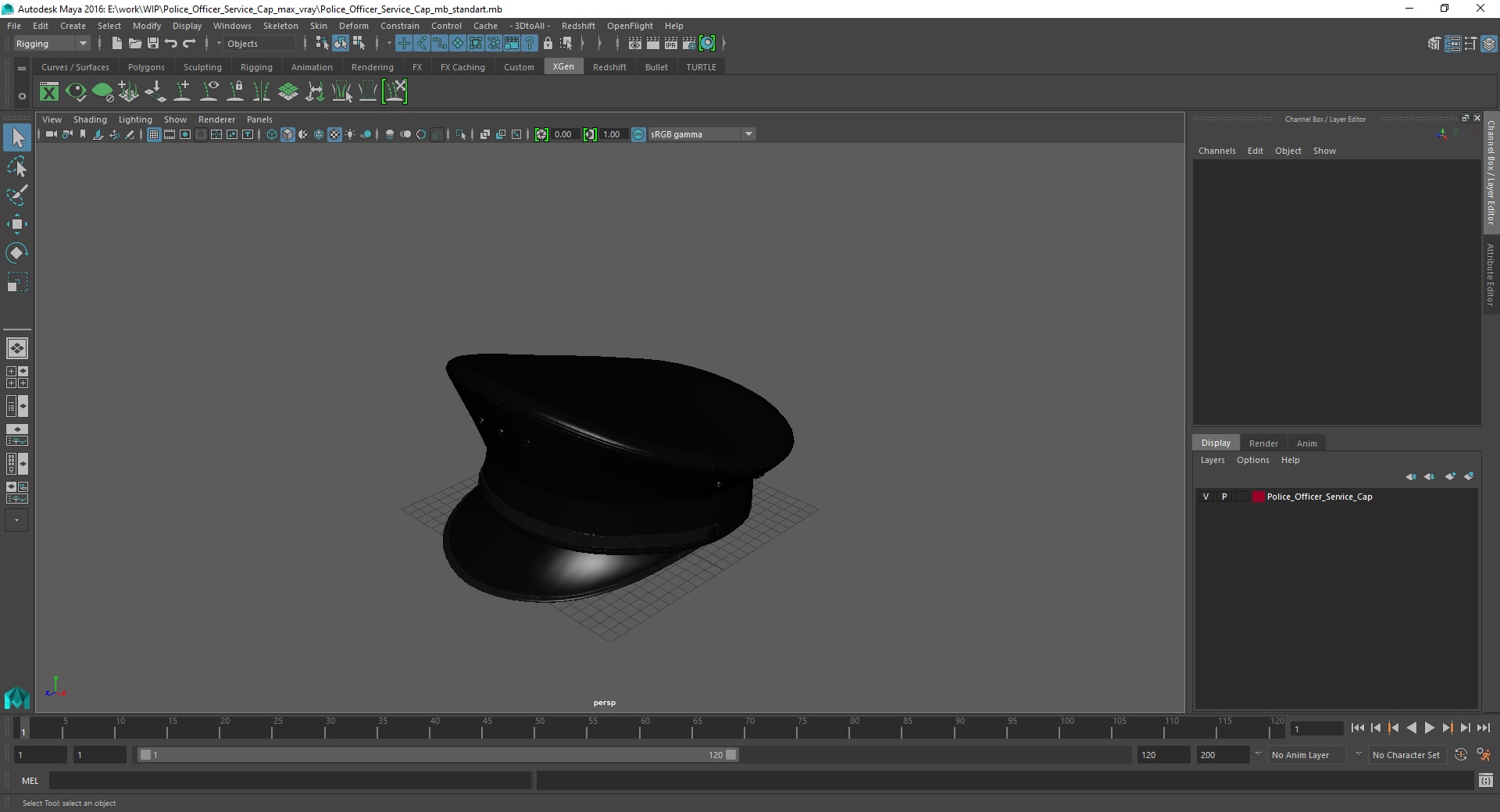Screen dimensions: 1500x812
Task: Click play forwards button
Action: pyautogui.click(x=1429, y=728)
